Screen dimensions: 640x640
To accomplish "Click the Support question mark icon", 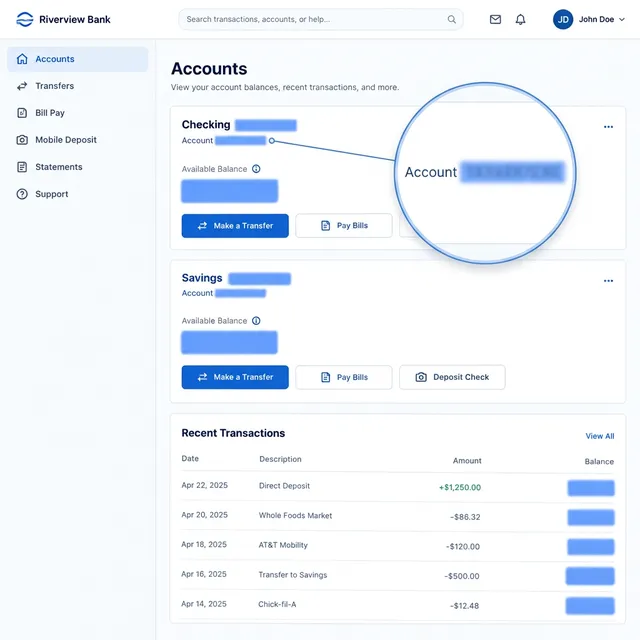I will 22,194.
